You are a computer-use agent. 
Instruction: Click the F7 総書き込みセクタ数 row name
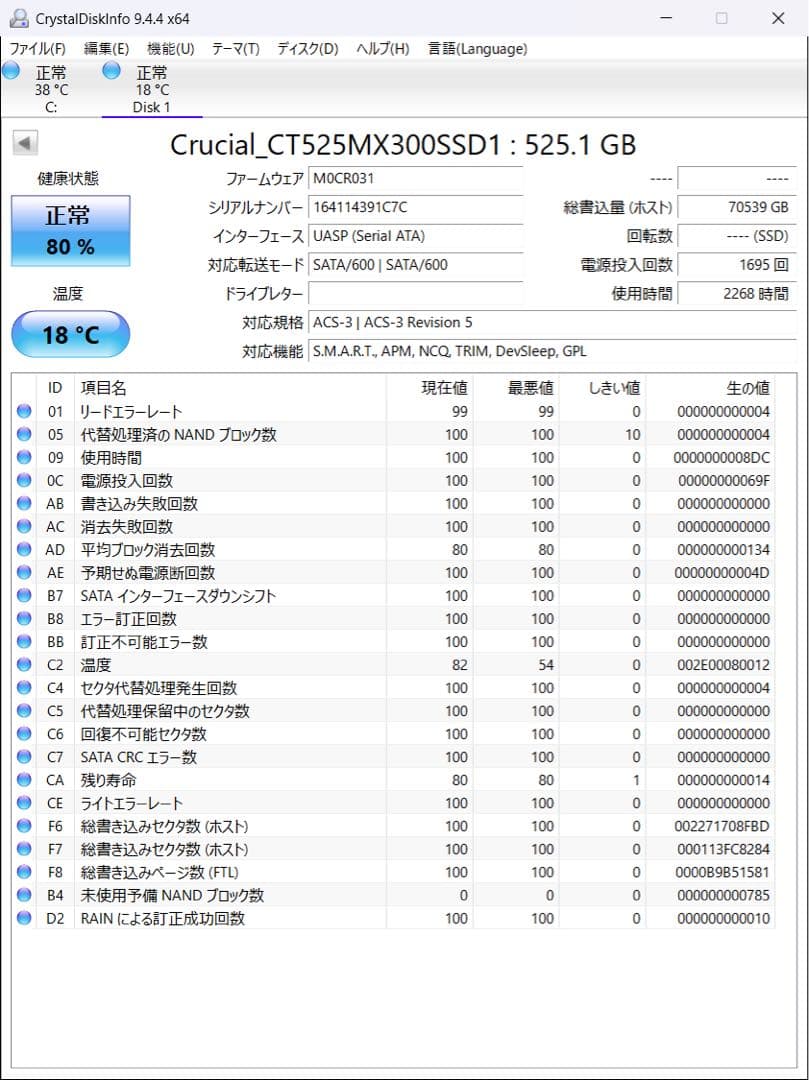(165, 849)
